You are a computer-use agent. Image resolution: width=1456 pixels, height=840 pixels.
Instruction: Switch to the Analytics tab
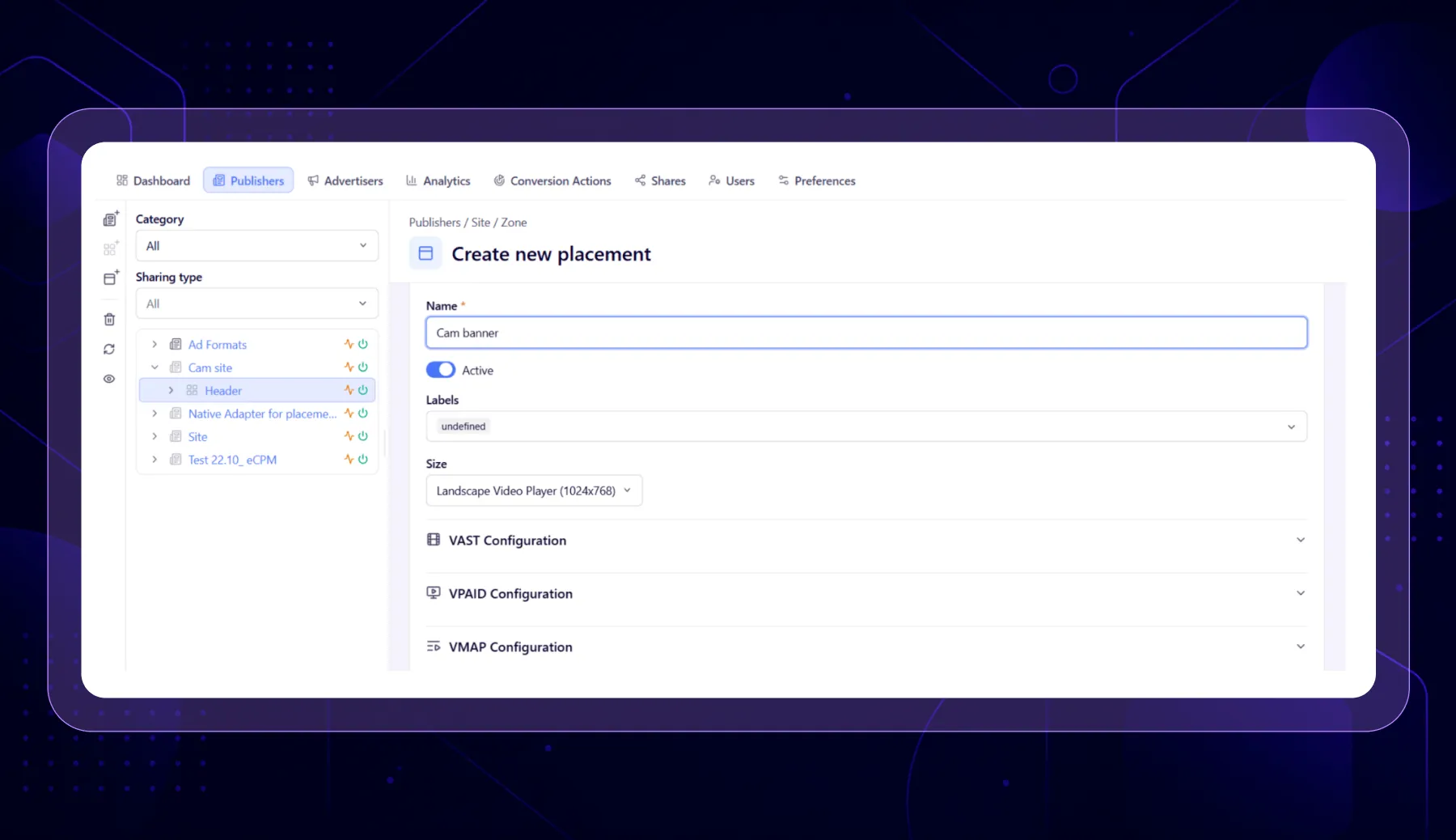coord(438,180)
